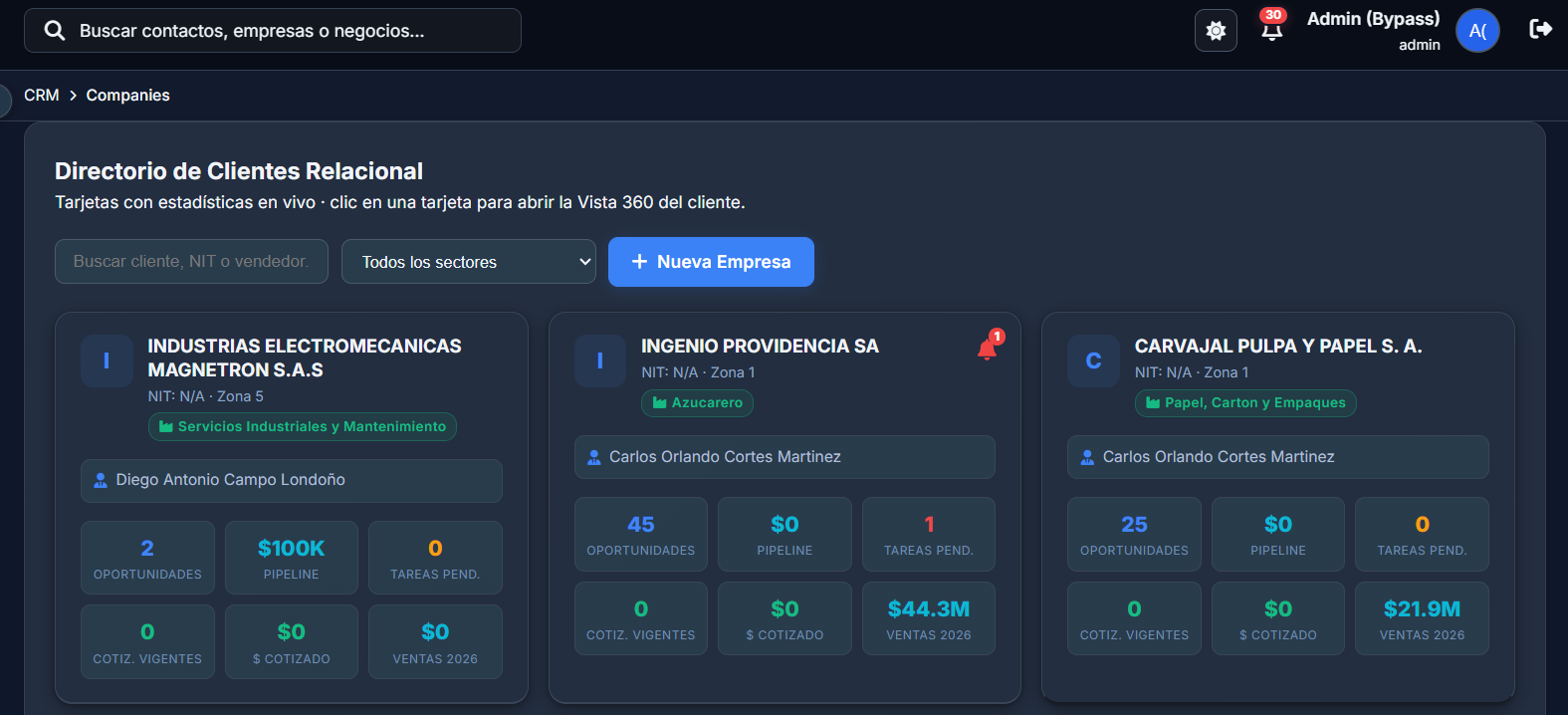Click the Companies breadcrumb
This screenshot has width=1568, height=715.
click(127, 96)
